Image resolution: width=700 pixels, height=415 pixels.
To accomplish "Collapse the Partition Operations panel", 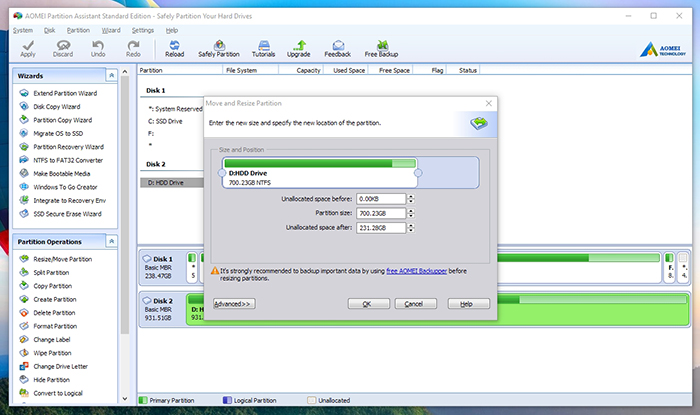I will (112, 241).
